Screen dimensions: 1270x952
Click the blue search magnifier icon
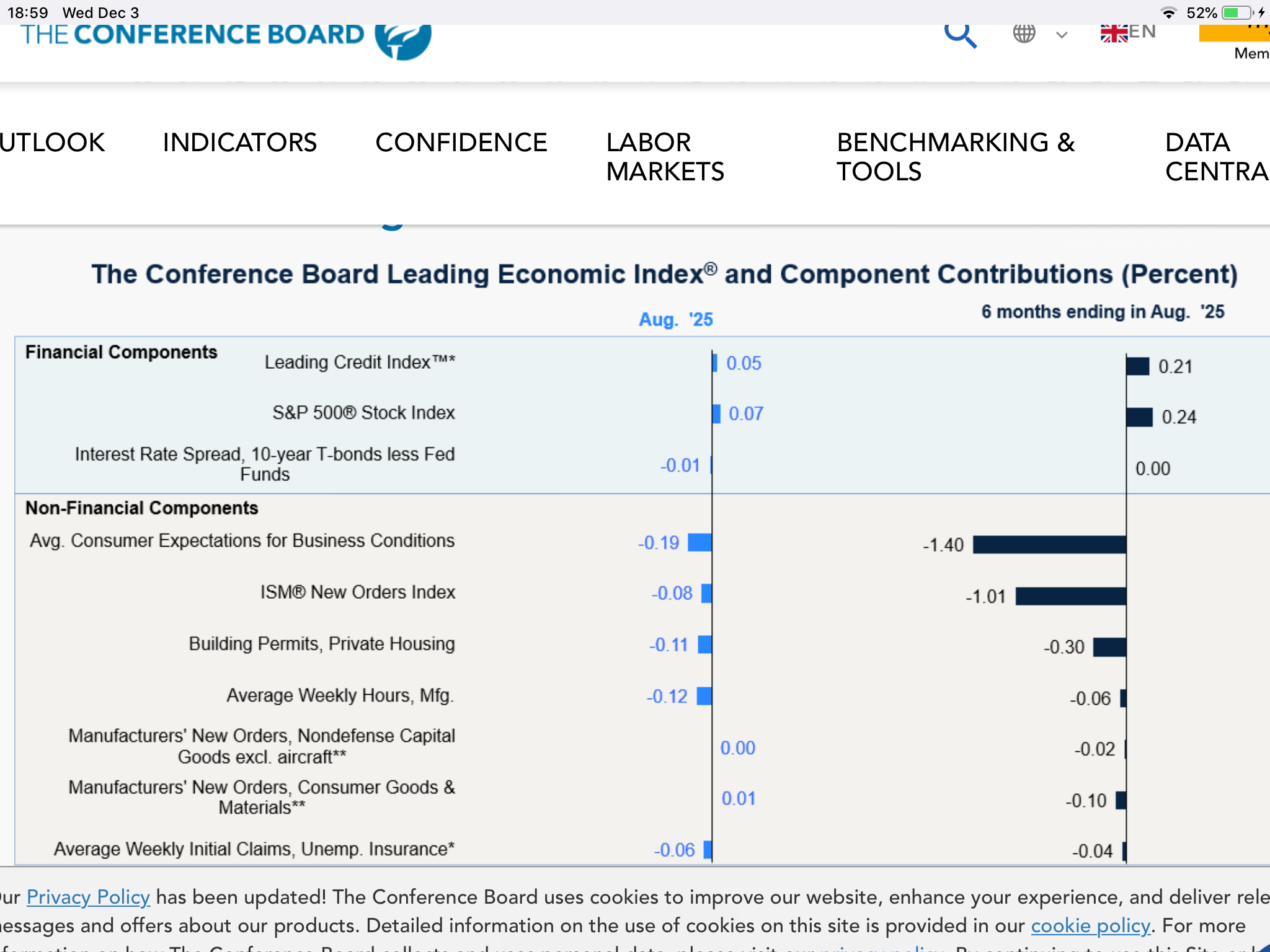click(960, 35)
